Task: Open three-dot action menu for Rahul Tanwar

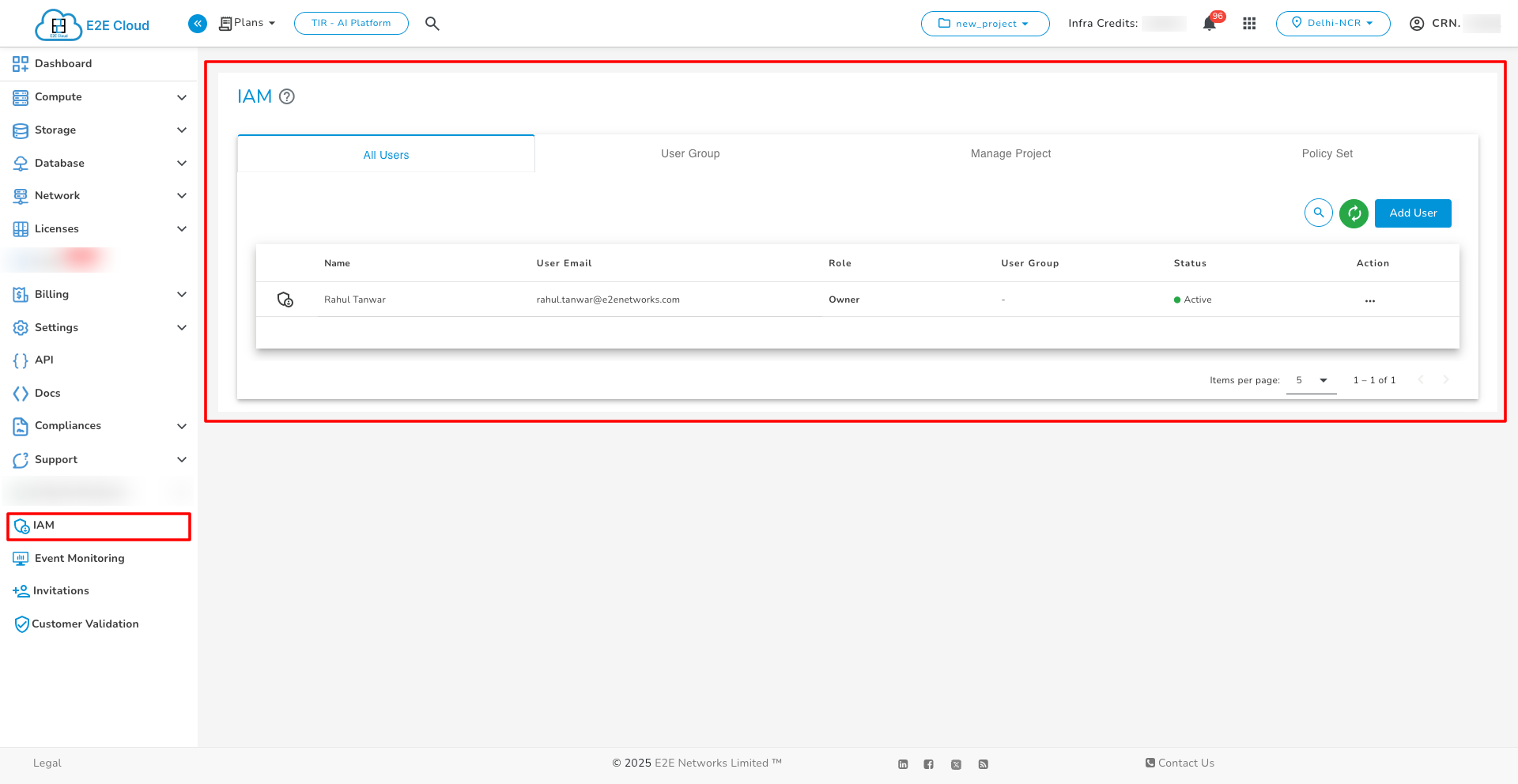Action: [x=1369, y=300]
